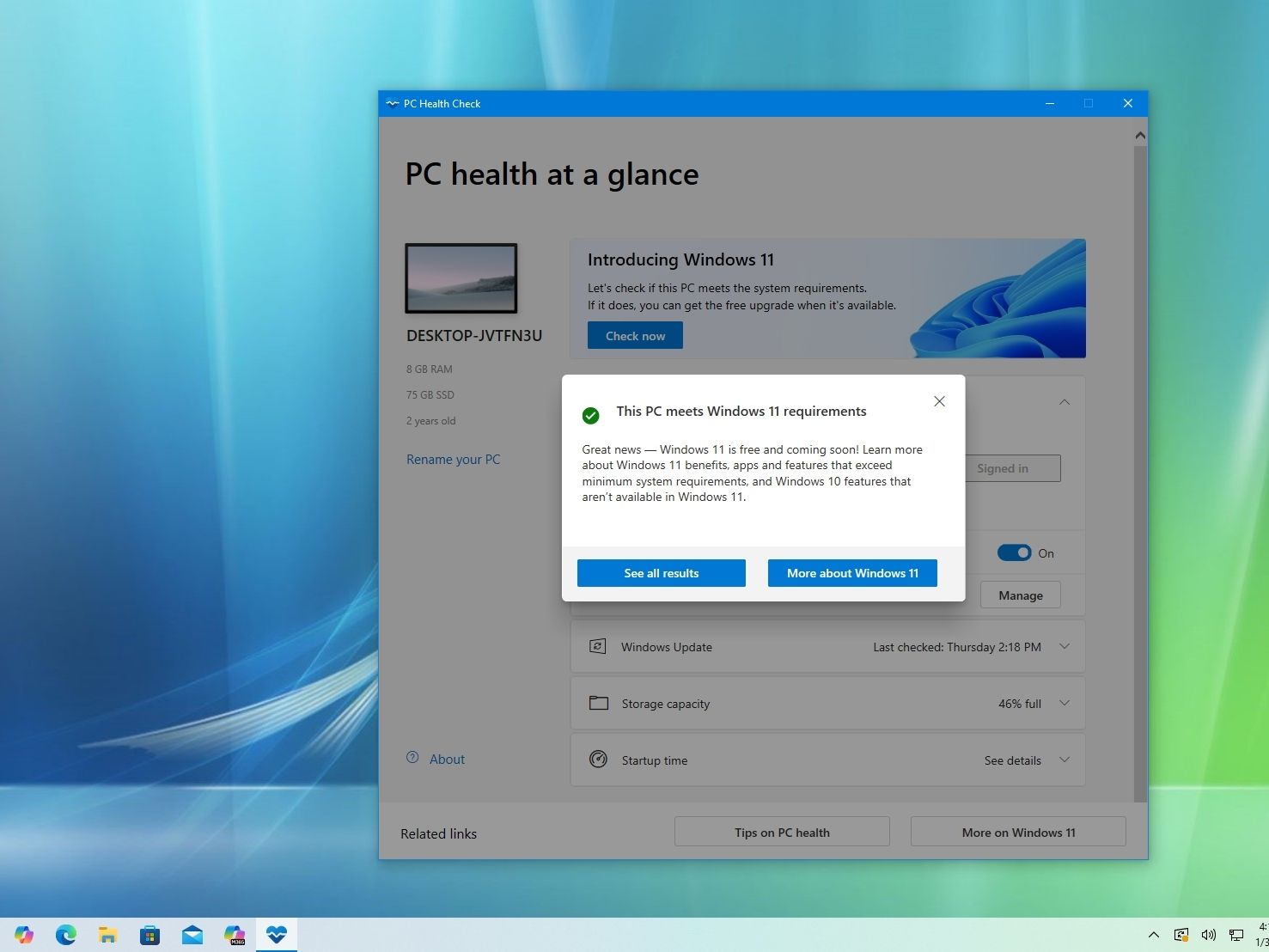Open Microsoft Store from the taskbar
The height and width of the screenshot is (952, 1269).
point(150,934)
